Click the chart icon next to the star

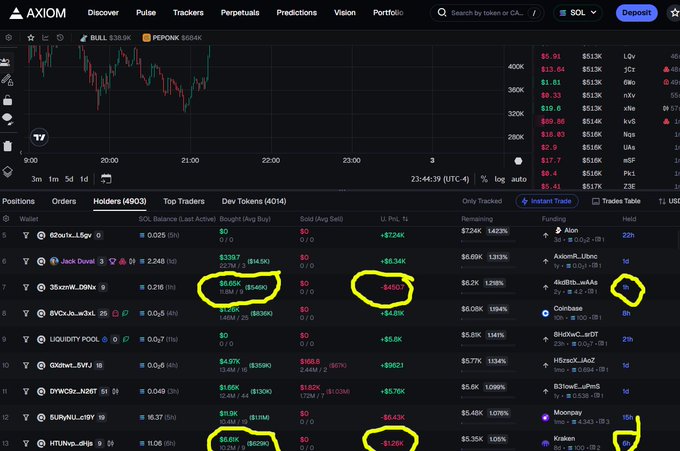click(45, 38)
